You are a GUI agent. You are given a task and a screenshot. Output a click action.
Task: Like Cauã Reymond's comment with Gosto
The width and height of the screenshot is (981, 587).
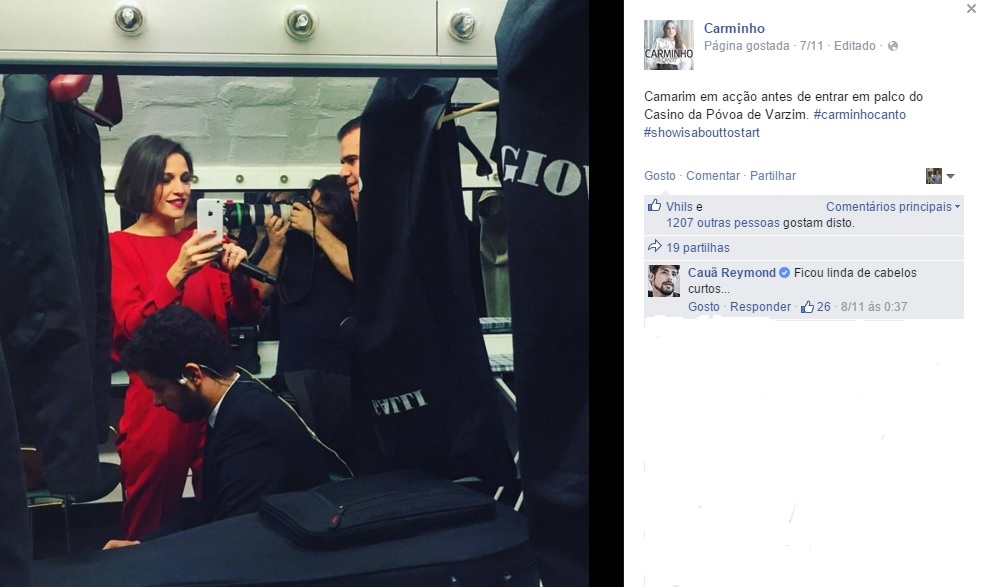click(704, 307)
